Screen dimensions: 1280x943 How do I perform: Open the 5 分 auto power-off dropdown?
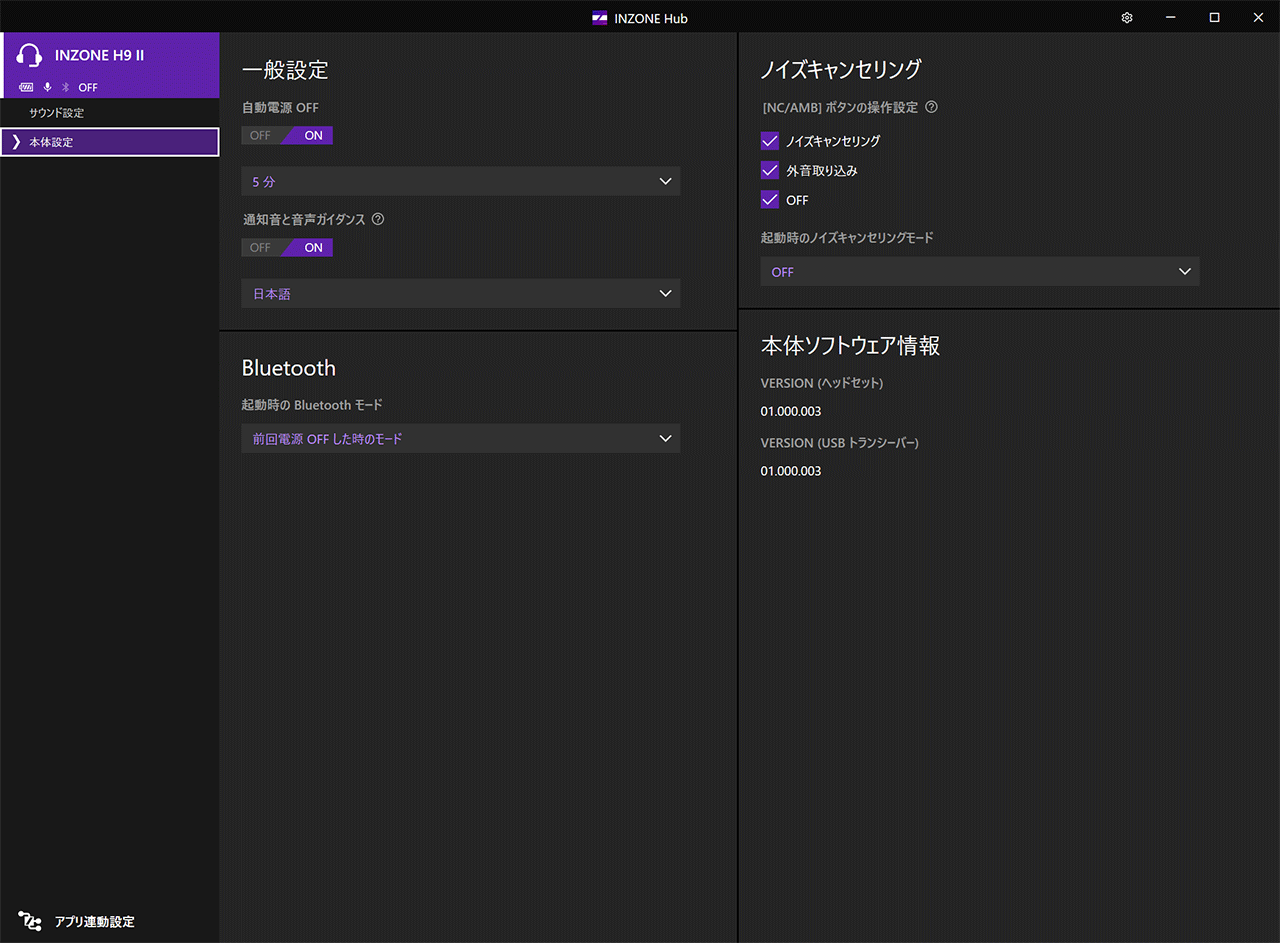tap(460, 182)
